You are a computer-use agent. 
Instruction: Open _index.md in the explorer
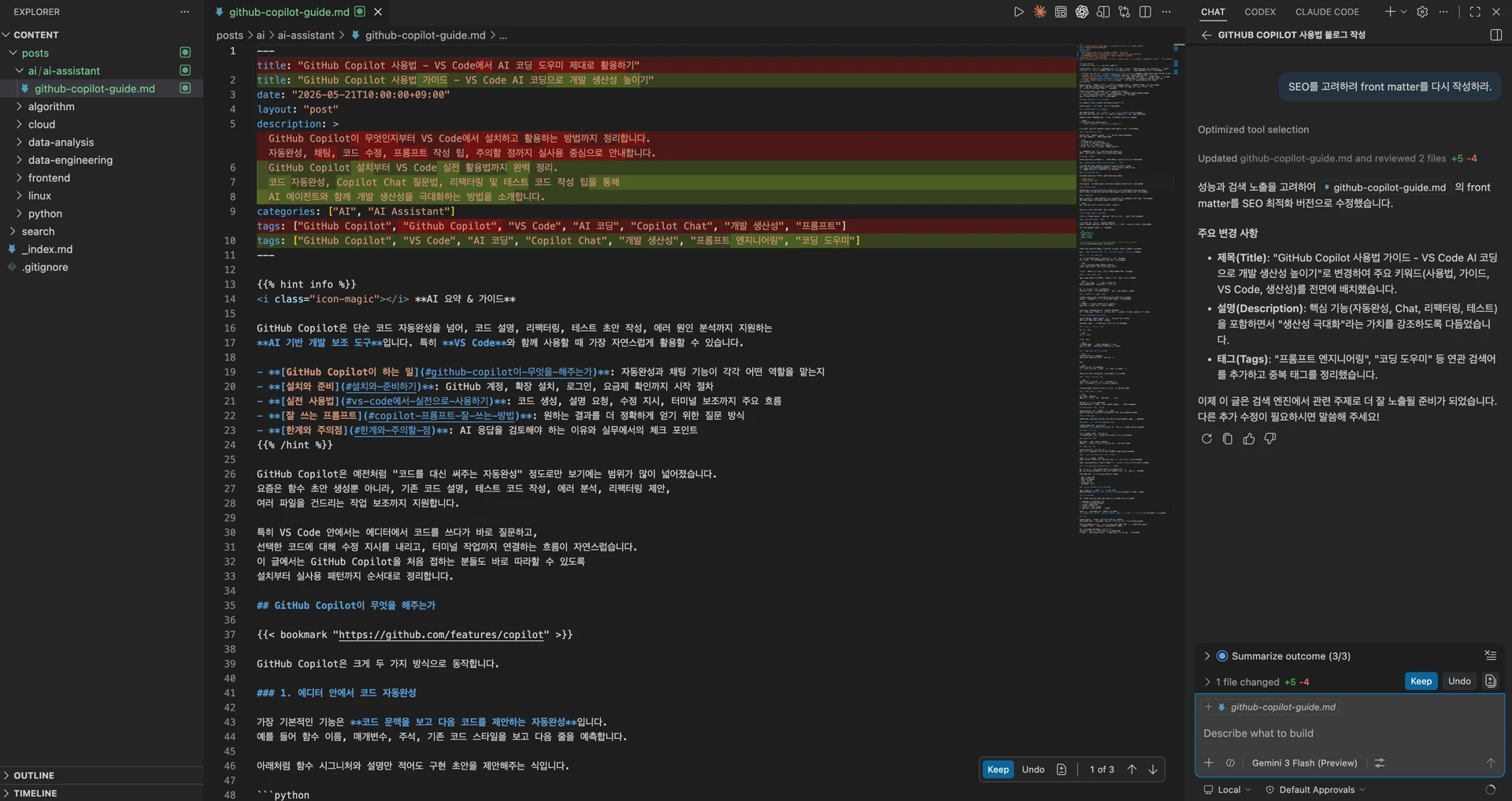[x=47, y=249]
